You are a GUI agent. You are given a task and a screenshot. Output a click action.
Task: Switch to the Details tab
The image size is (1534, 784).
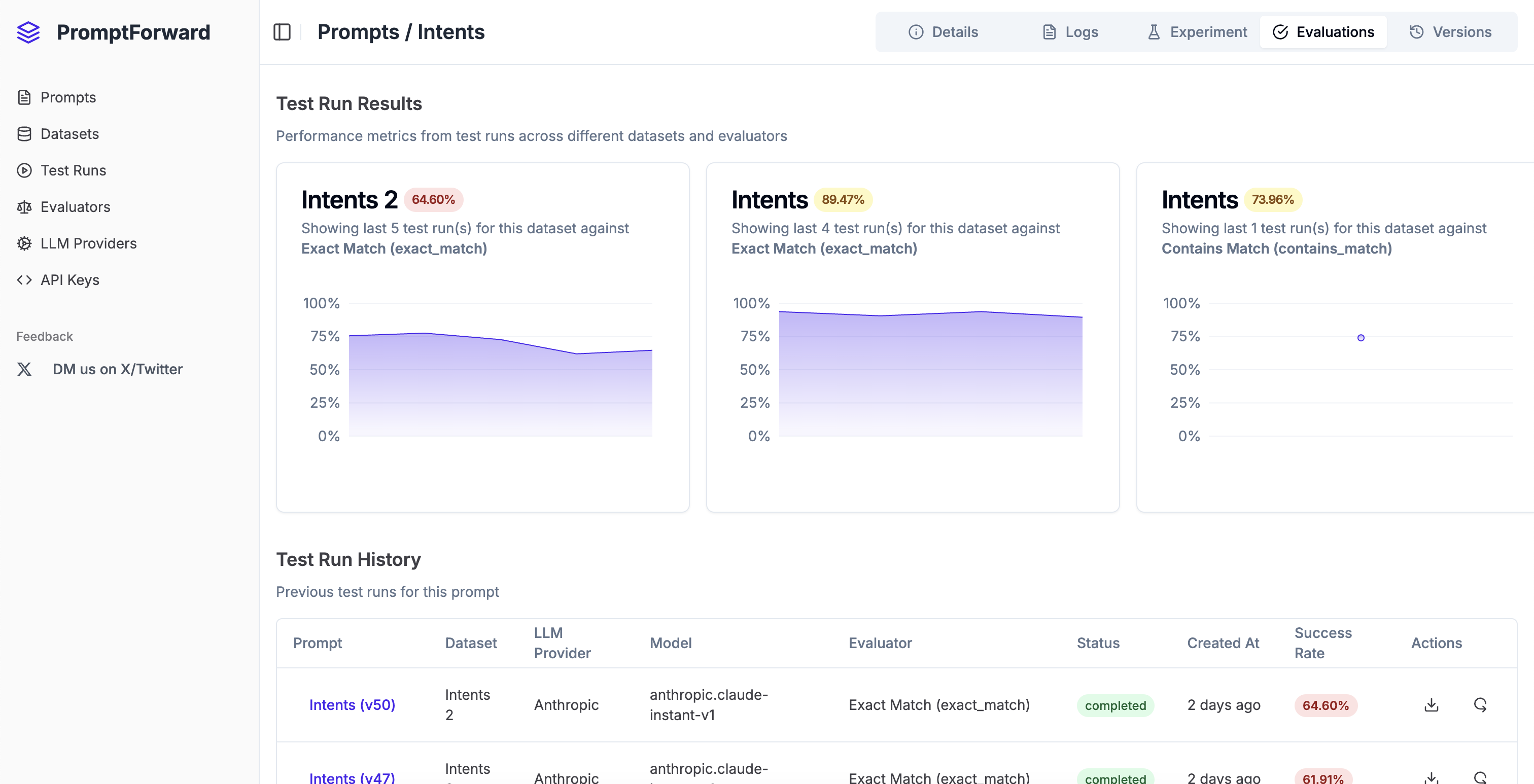[x=943, y=32]
